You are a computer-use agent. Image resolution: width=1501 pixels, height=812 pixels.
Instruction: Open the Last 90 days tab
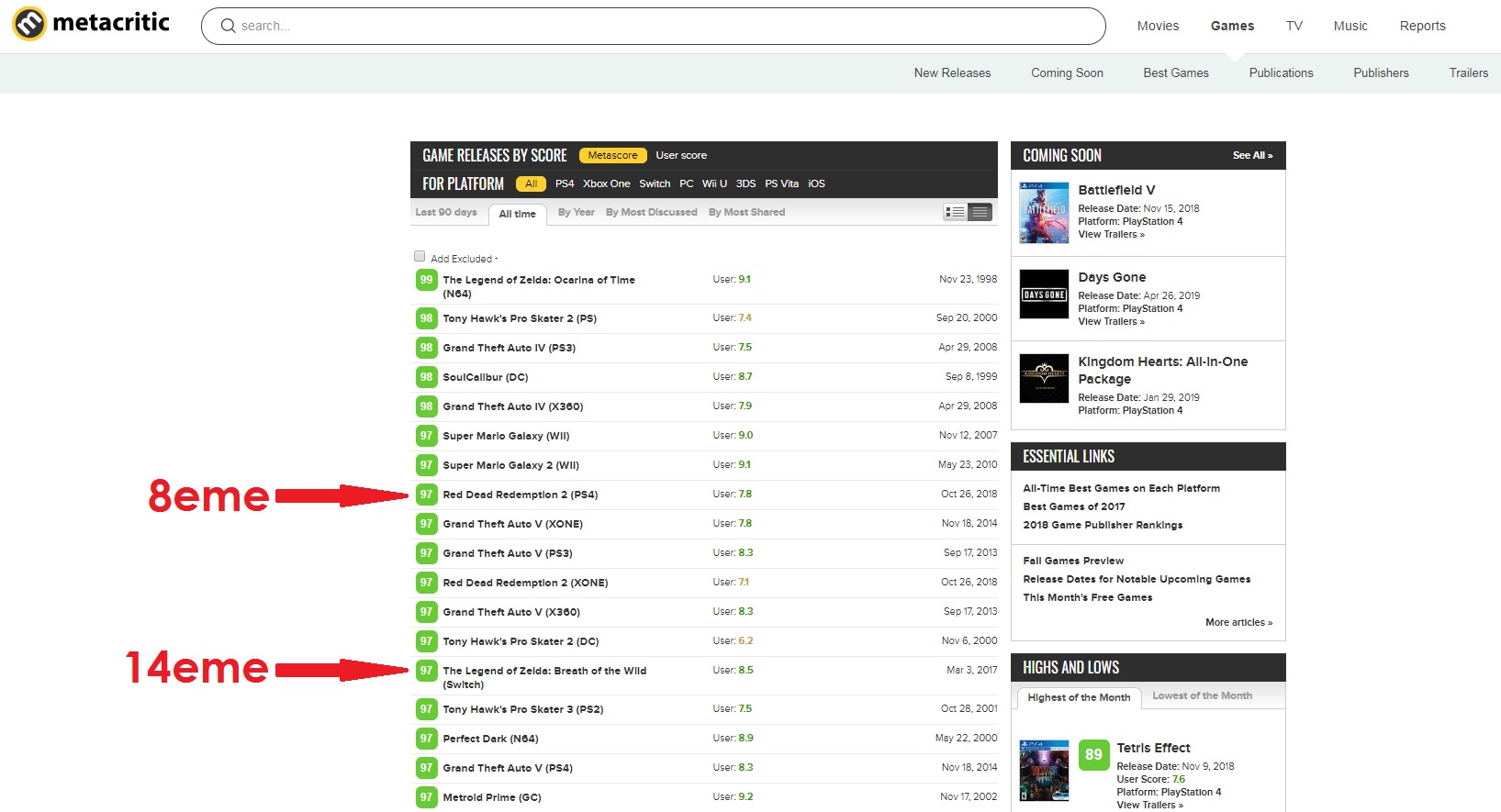pyautogui.click(x=446, y=213)
